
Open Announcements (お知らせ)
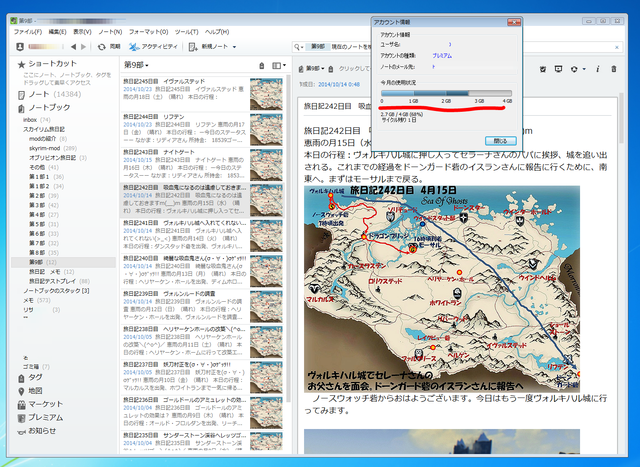pyautogui.click(x=36, y=431)
